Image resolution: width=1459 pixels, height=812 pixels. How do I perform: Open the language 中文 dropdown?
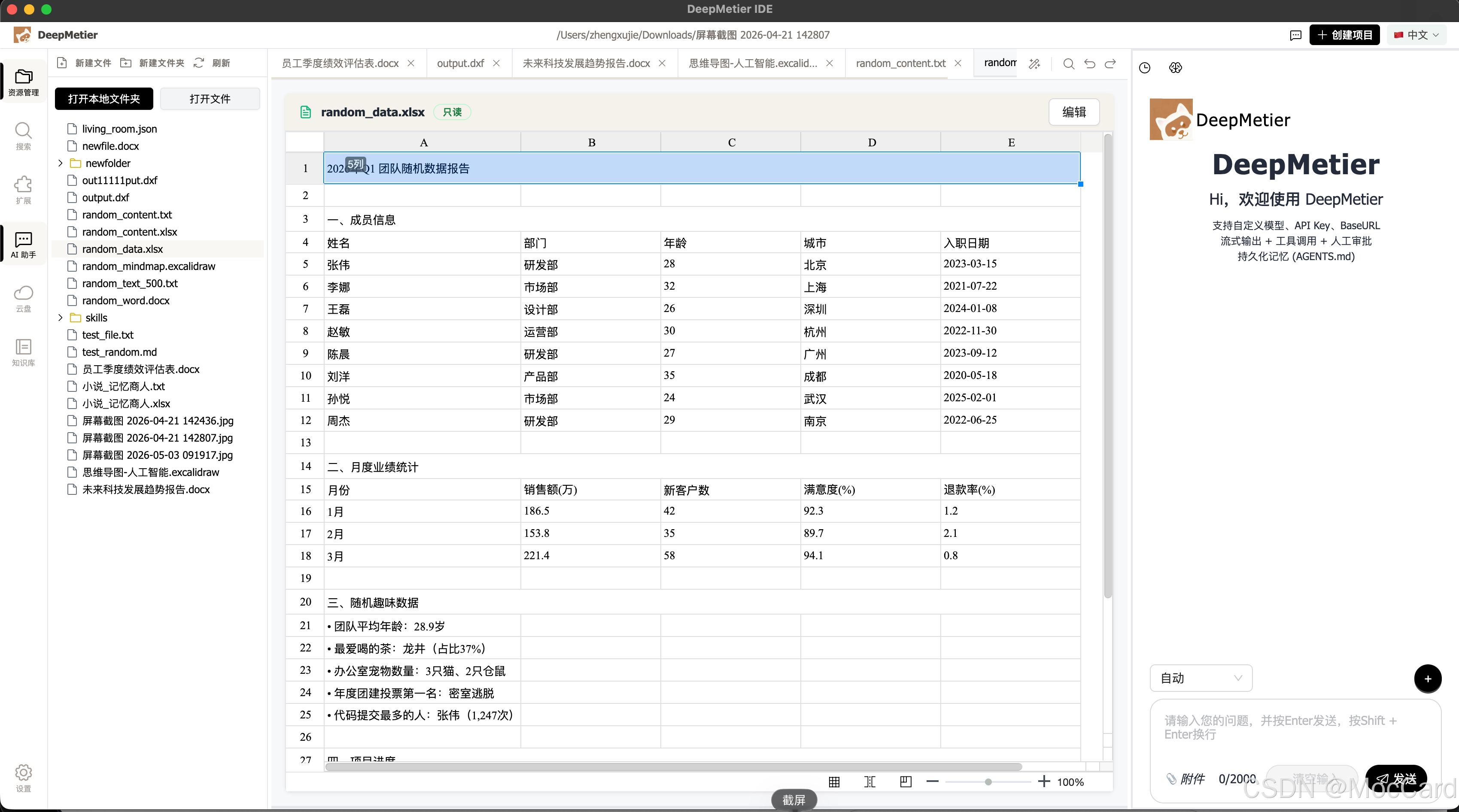[1416, 35]
